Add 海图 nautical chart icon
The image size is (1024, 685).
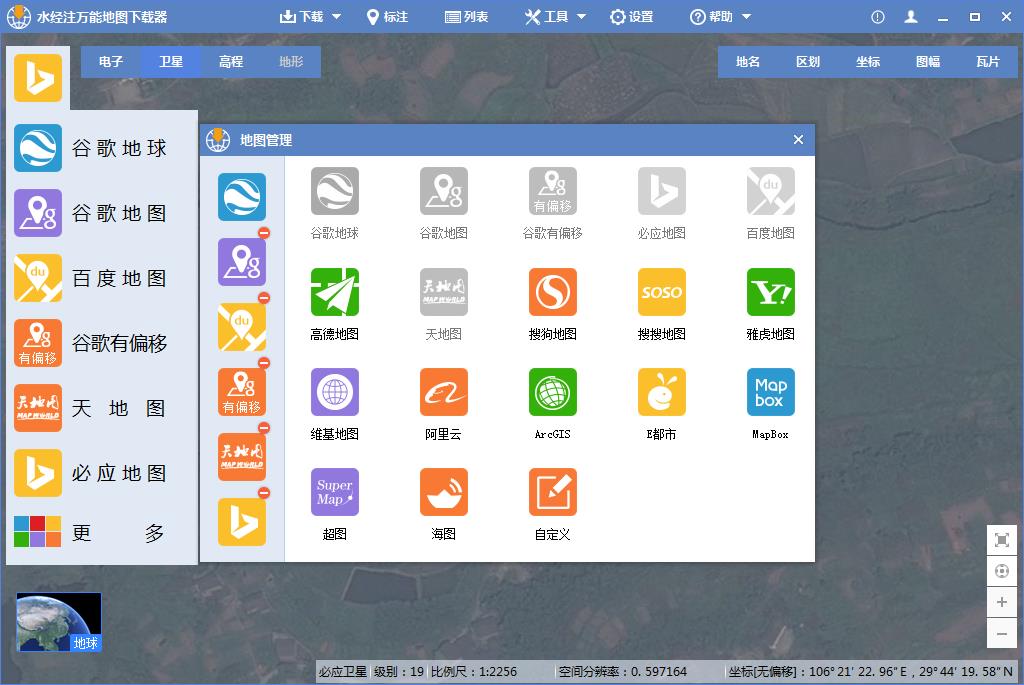[443, 492]
